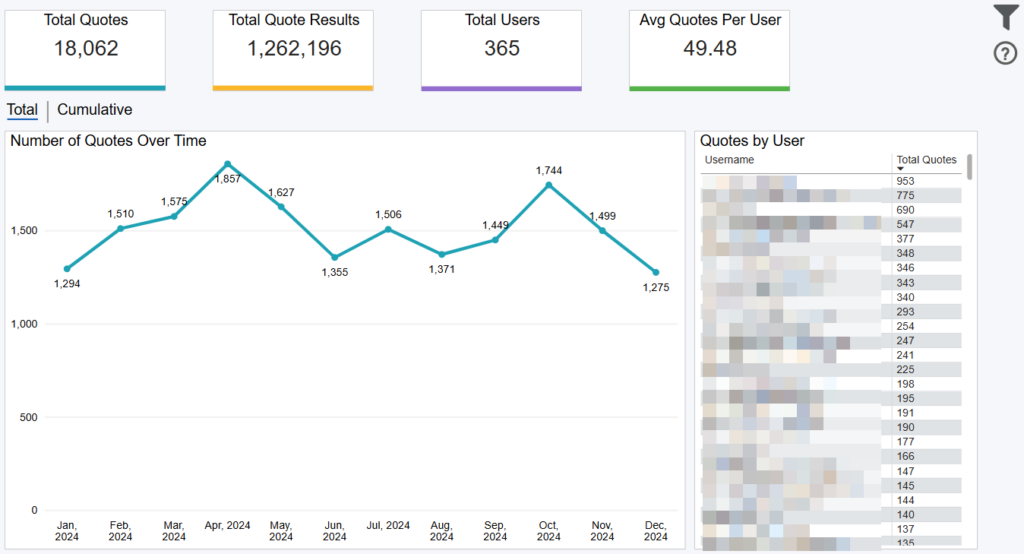Click the help question mark icon
This screenshot has height=554, width=1024.
[x=1005, y=54]
